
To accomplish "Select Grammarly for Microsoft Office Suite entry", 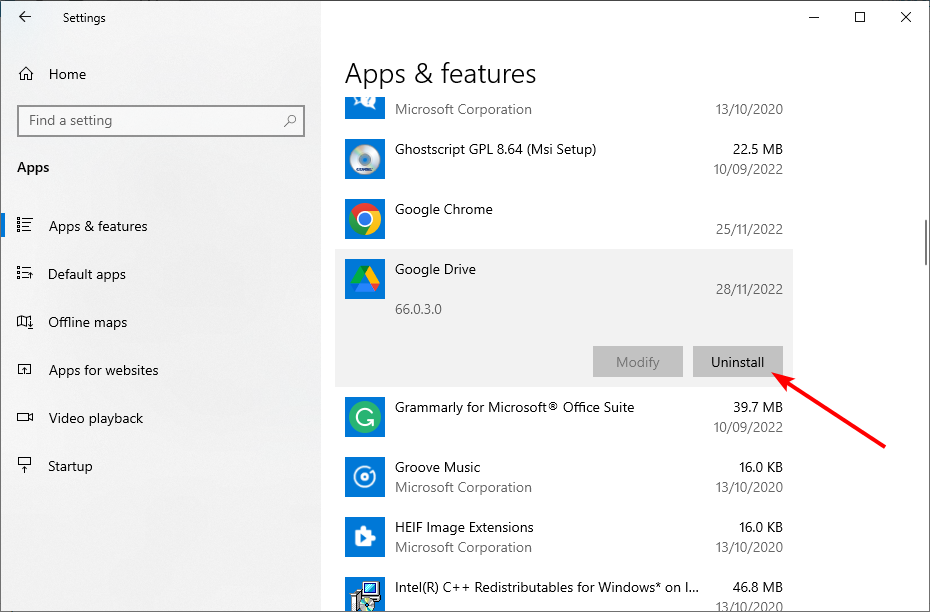I will (564, 417).
